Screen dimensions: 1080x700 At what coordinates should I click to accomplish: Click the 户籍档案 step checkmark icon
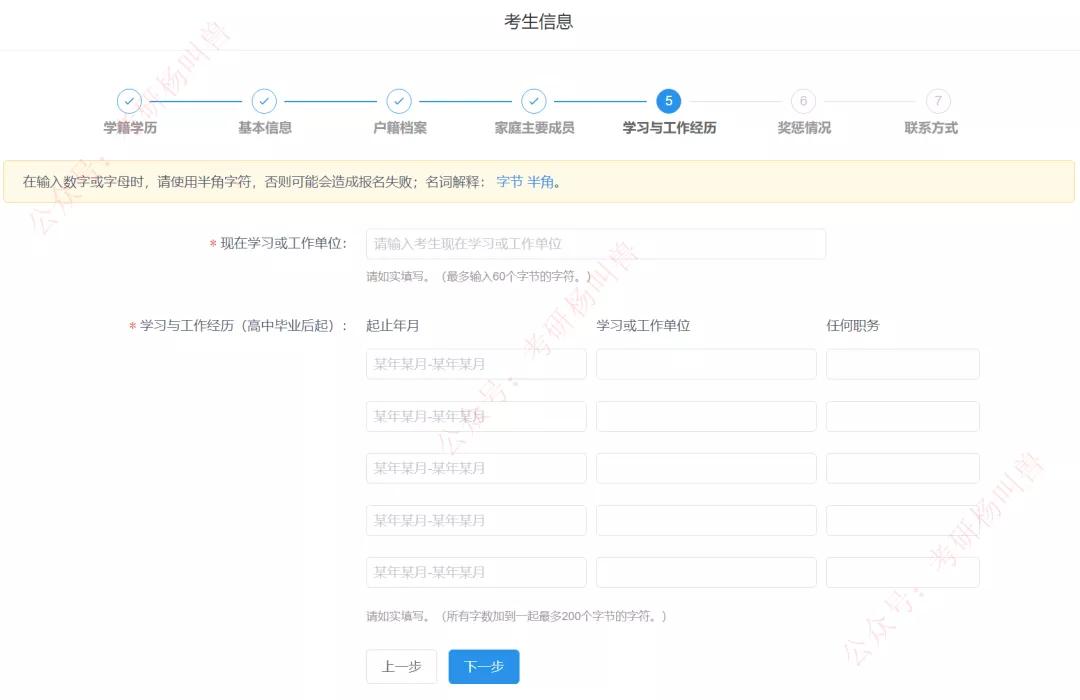[399, 101]
